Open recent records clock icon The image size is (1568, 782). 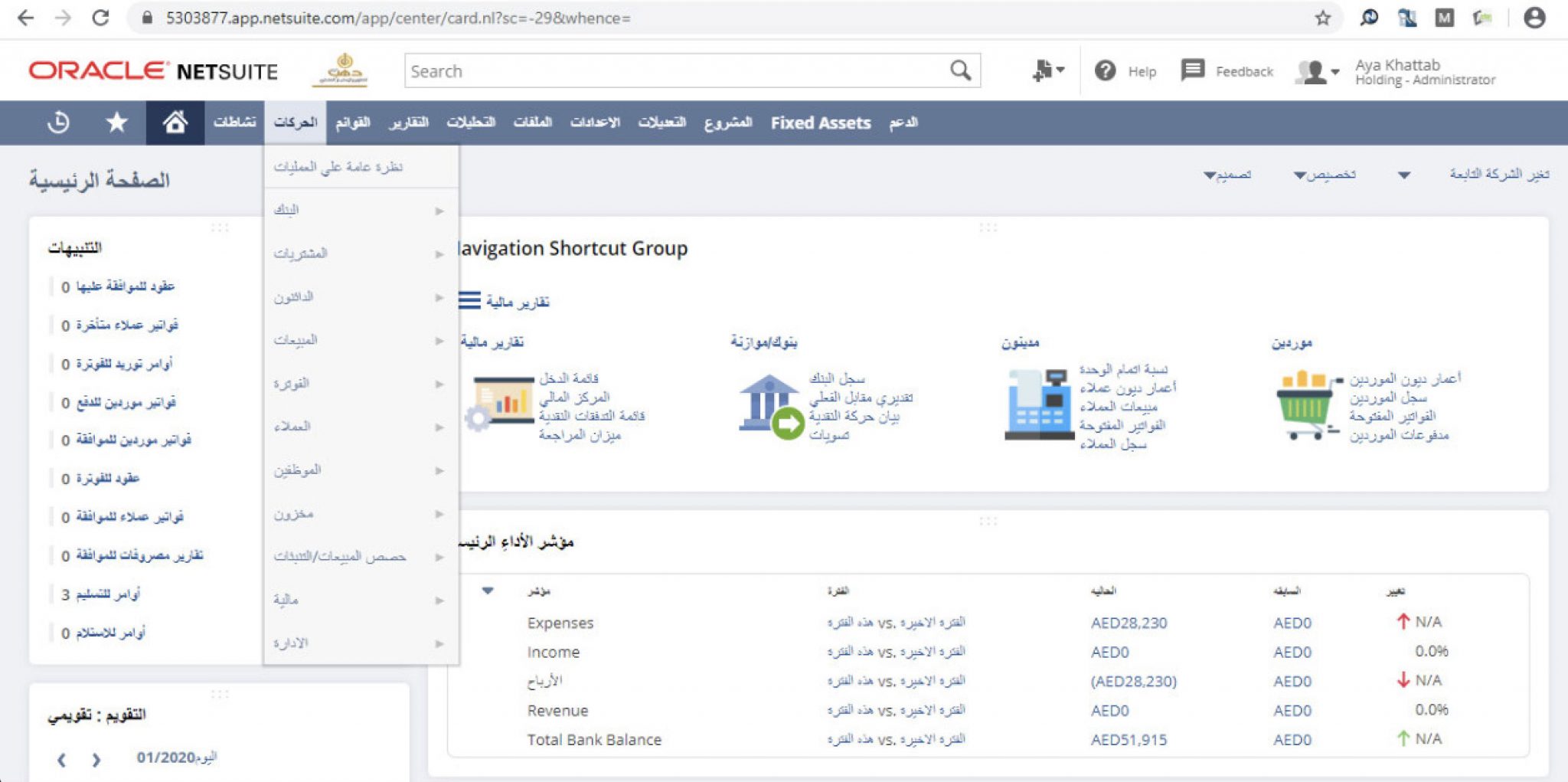click(x=60, y=122)
